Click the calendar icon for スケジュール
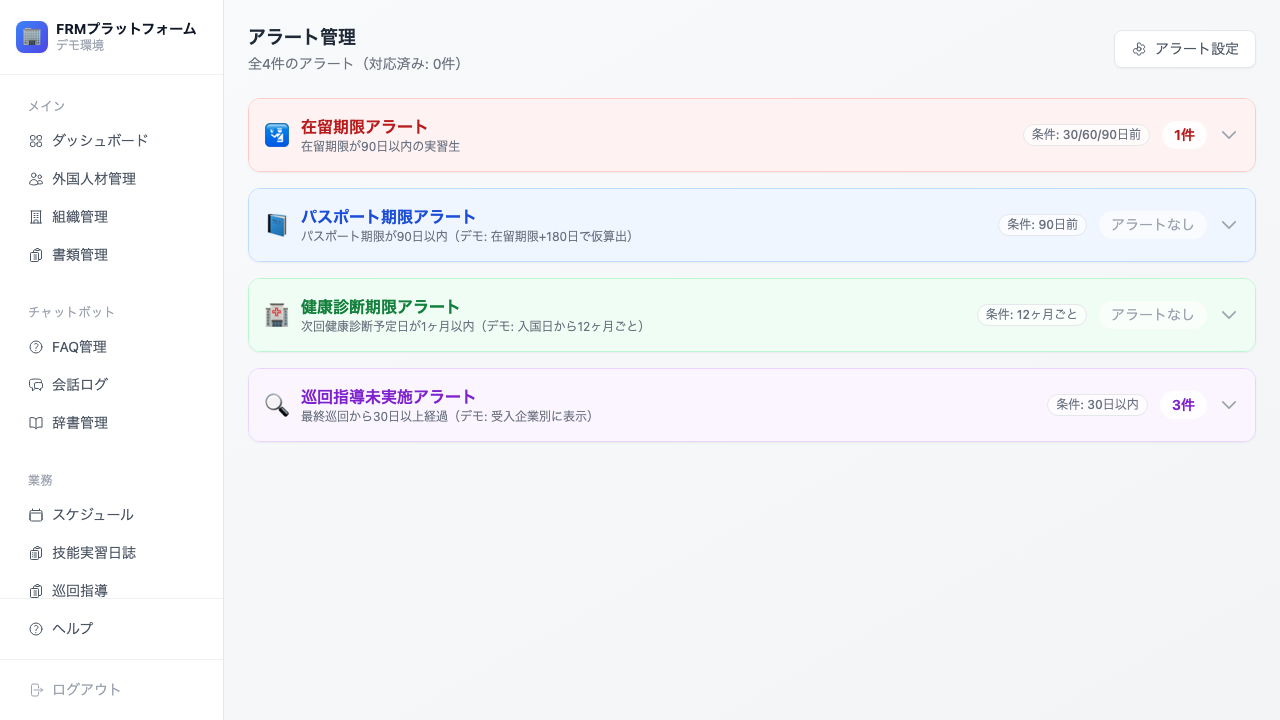1280x720 pixels. (x=36, y=515)
